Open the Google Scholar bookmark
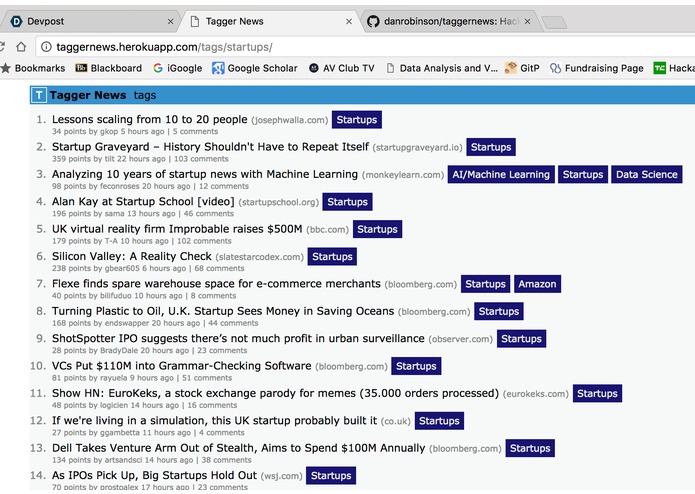This screenshot has height=494, width=695. point(255,68)
